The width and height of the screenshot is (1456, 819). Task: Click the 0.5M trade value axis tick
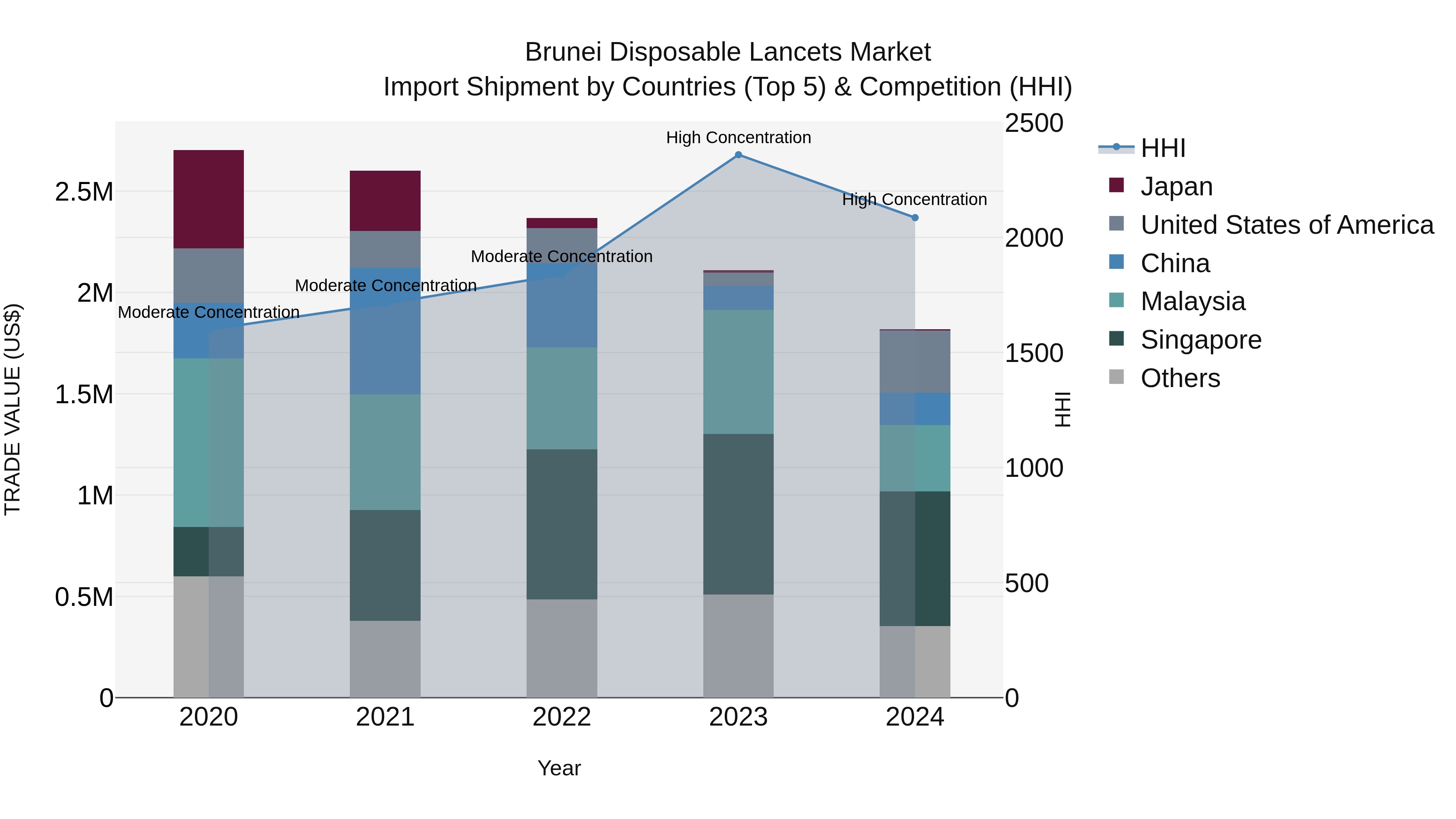(84, 597)
